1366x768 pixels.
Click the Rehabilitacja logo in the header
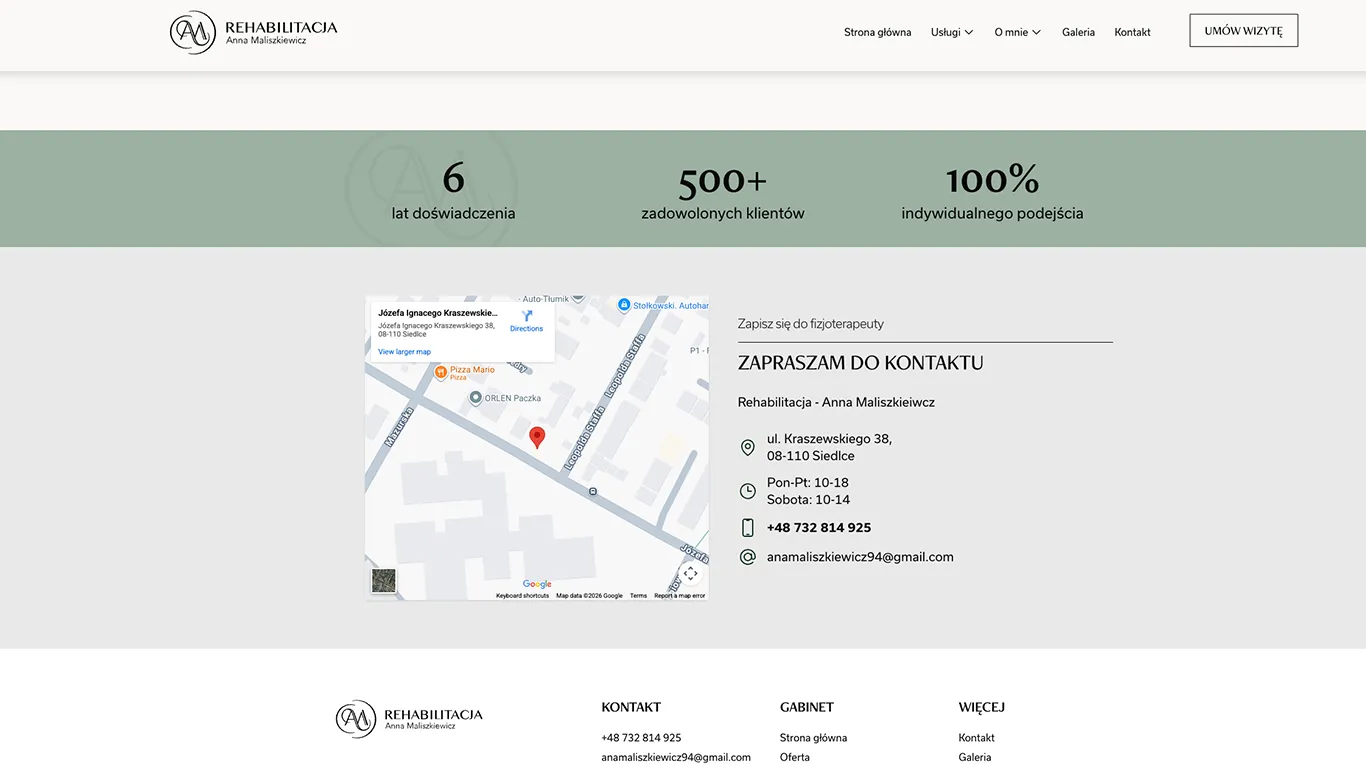tap(253, 32)
